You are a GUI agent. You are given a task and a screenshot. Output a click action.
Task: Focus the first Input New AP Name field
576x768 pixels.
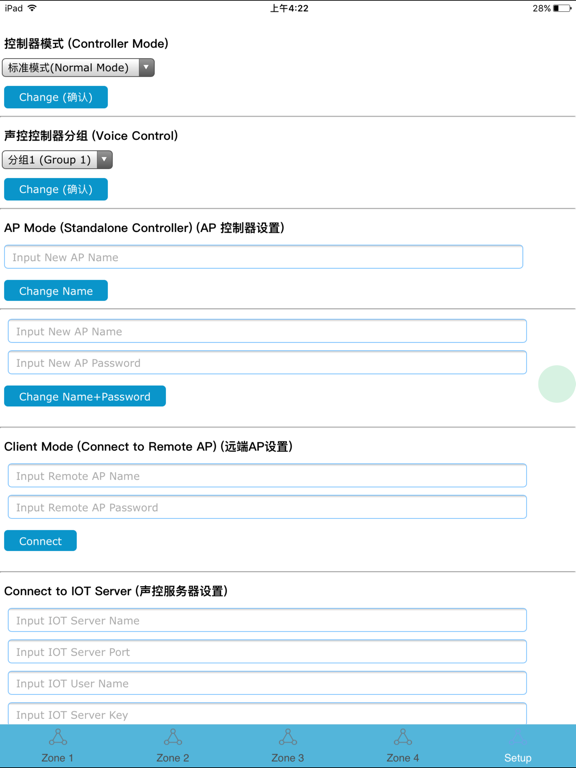(264, 257)
